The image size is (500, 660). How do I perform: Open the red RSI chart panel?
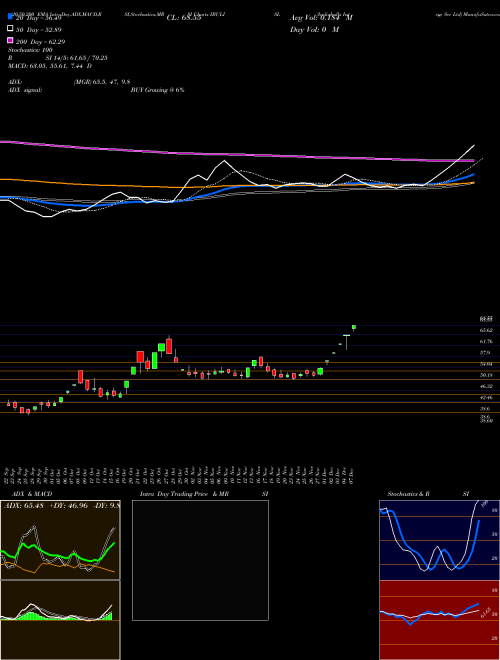click(439, 620)
